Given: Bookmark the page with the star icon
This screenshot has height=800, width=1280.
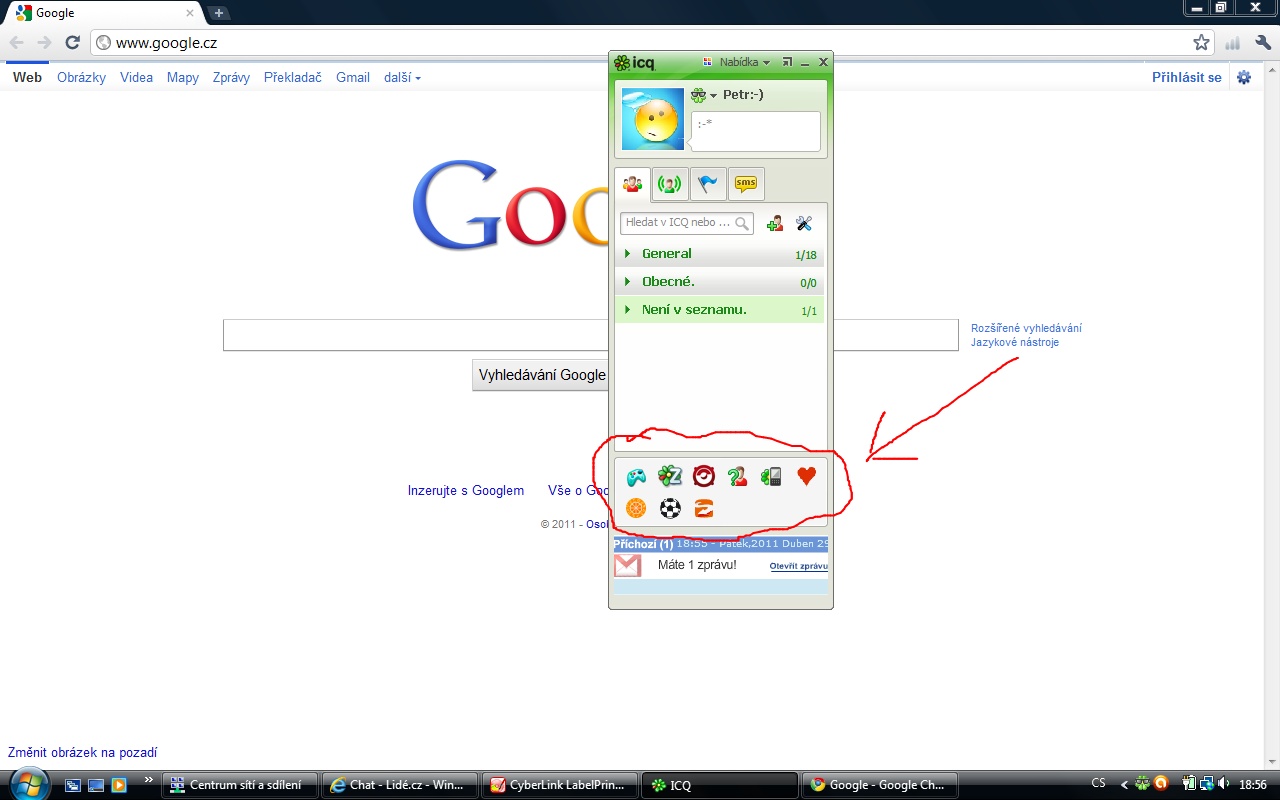Looking at the screenshot, I should click(1201, 43).
